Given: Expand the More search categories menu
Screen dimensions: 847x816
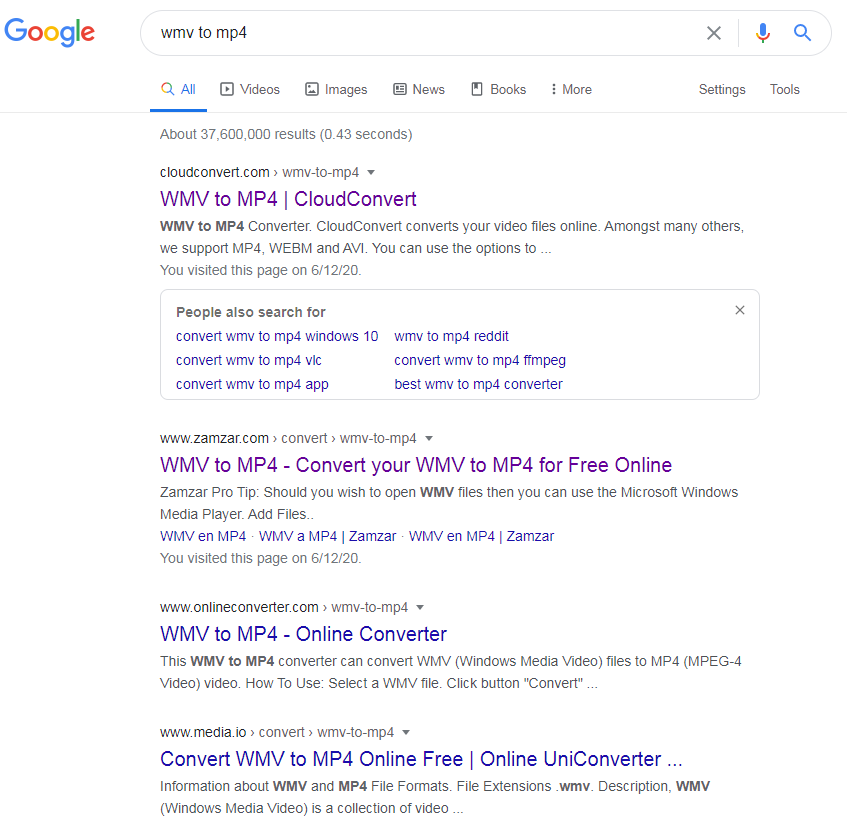Looking at the screenshot, I should point(572,90).
